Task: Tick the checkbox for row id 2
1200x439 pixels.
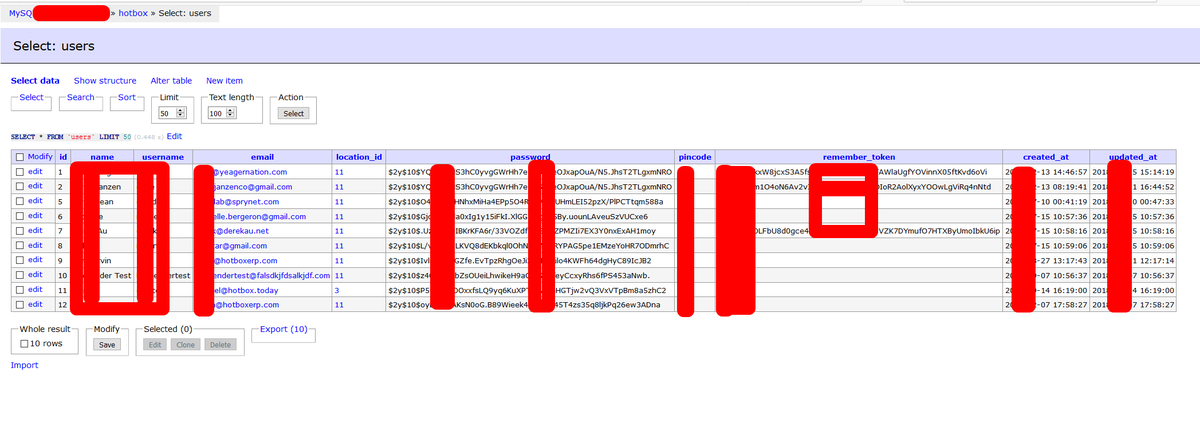Action: pyautogui.click(x=20, y=187)
